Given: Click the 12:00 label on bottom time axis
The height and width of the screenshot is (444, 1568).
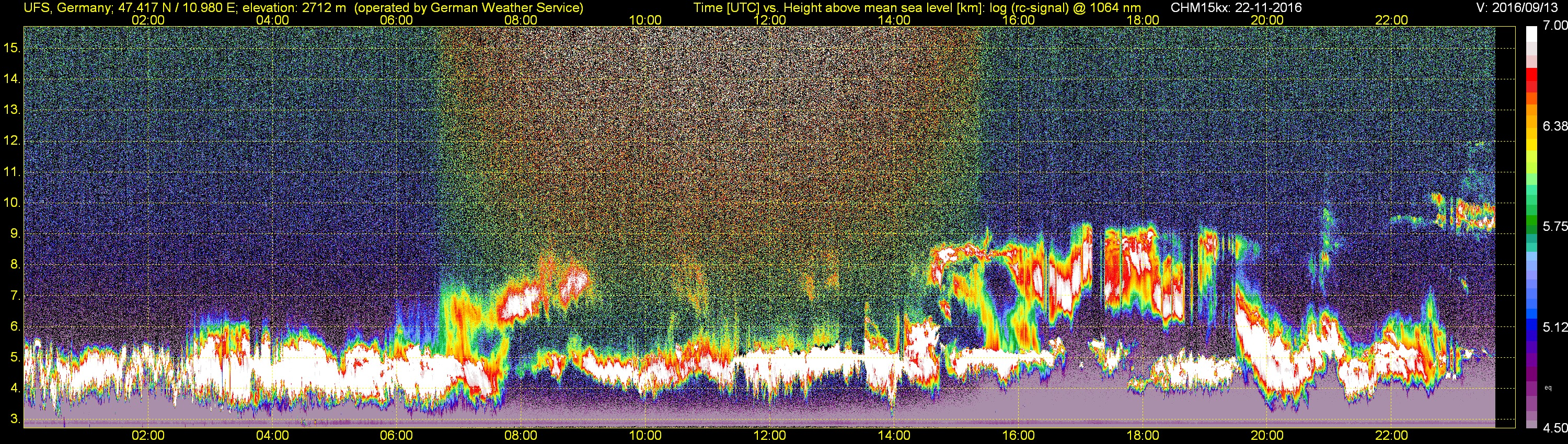Looking at the screenshot, I should (x=769, y=436).
